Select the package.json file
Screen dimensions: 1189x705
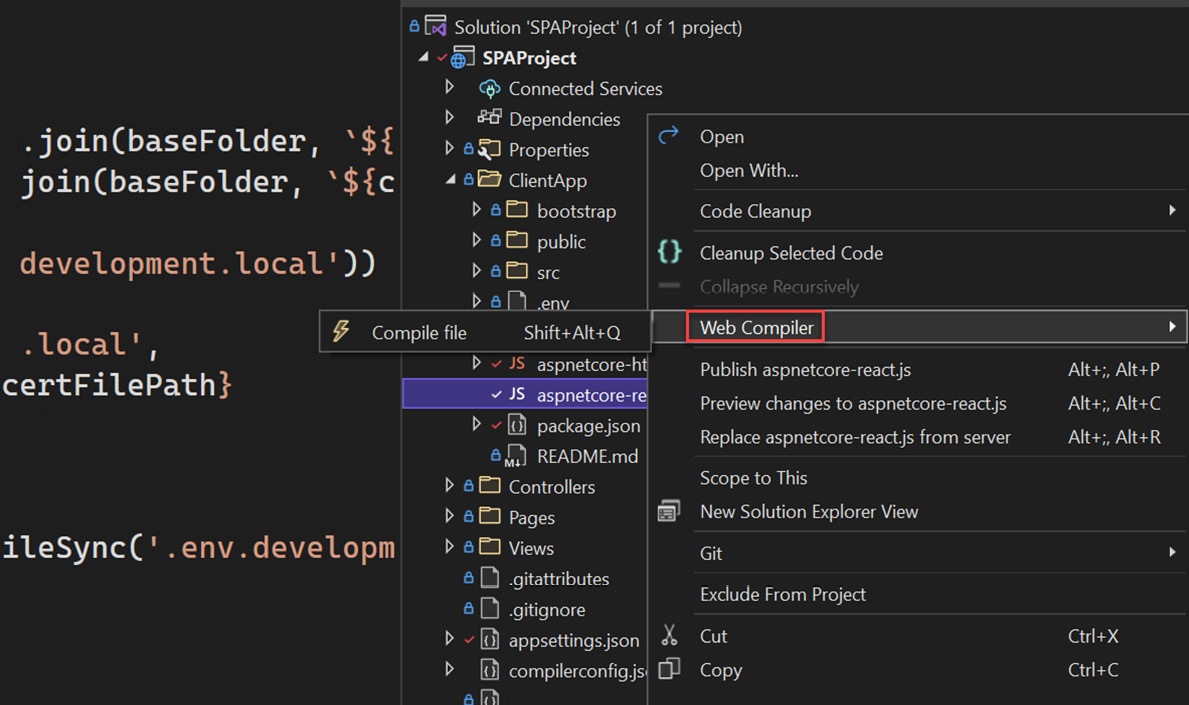[x=588, y=426]
